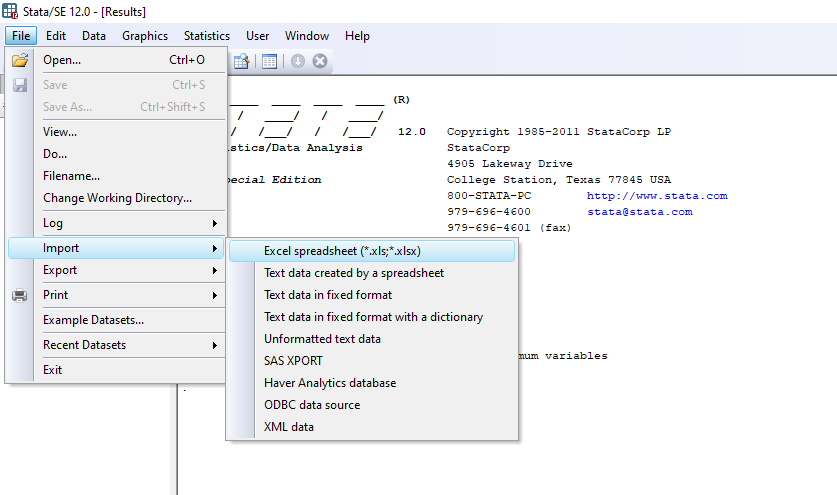Click the open-folder icon beside Open
Screen dimensions: 837x495
[x=20, y=60]
